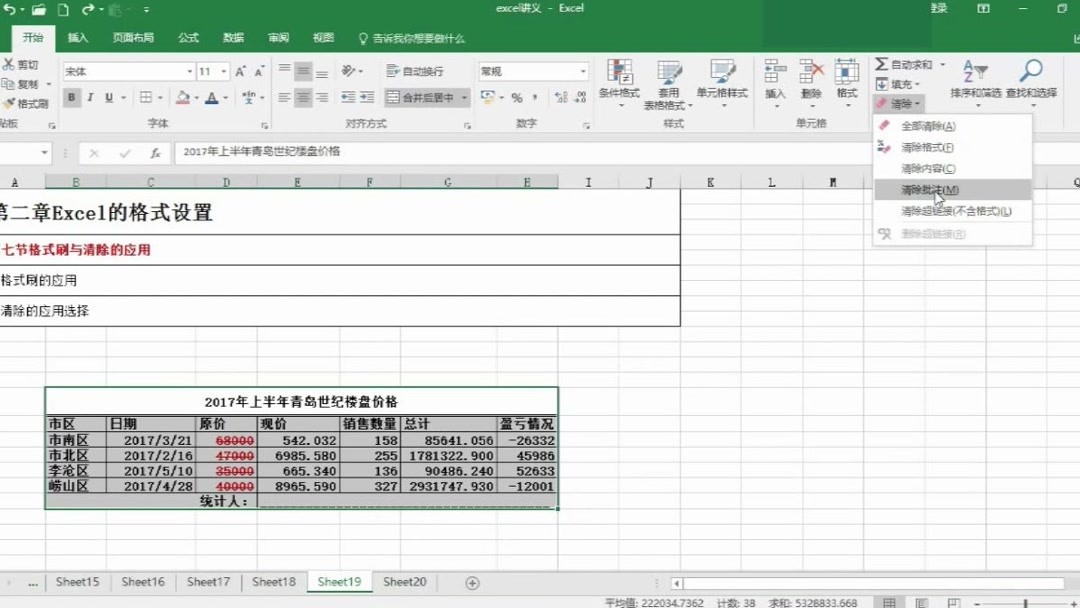Viewport: 1080px width, 608px height.
Task: Toggle bold formatting with the B icon
Action: click(70, 98)
